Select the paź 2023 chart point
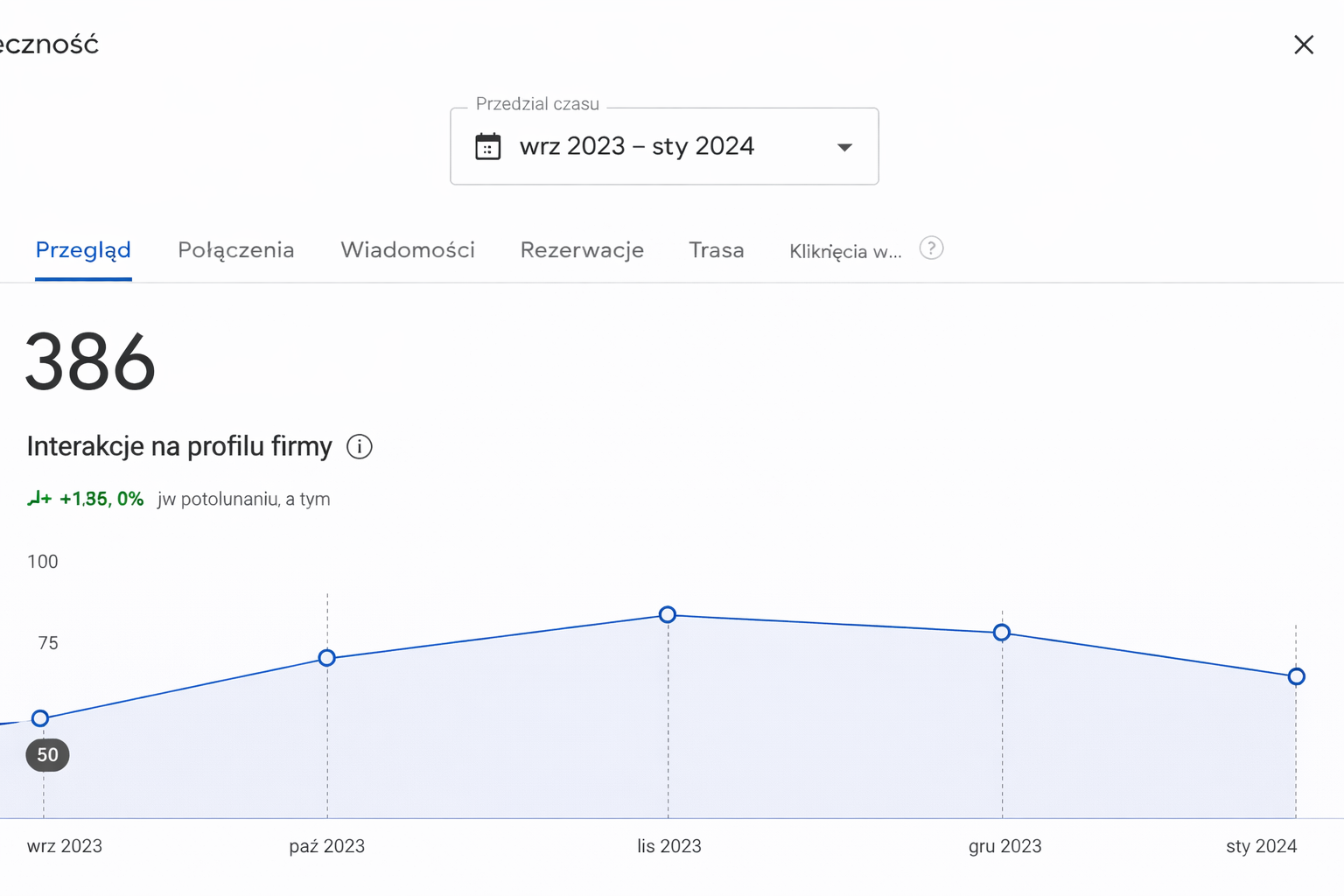 click(327, 658)
